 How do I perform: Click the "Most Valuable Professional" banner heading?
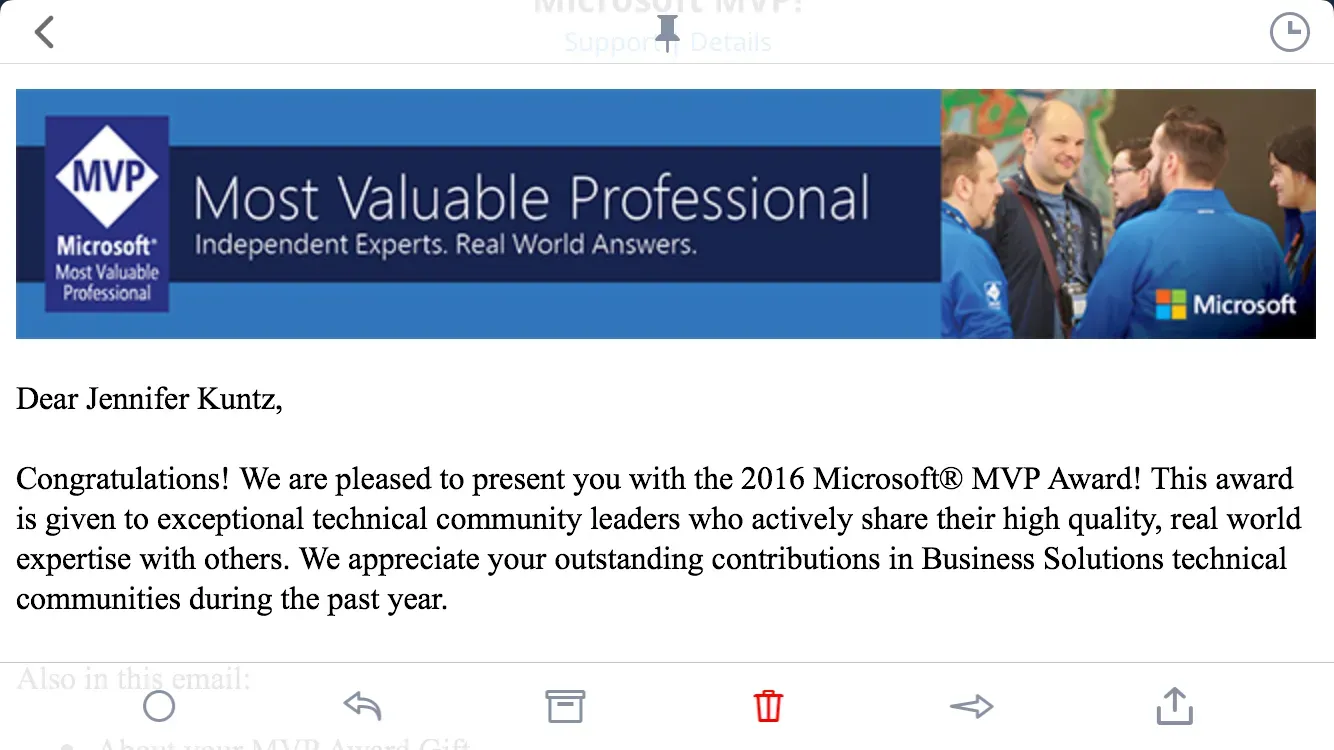pyautogui.click(x=531, y=198)
